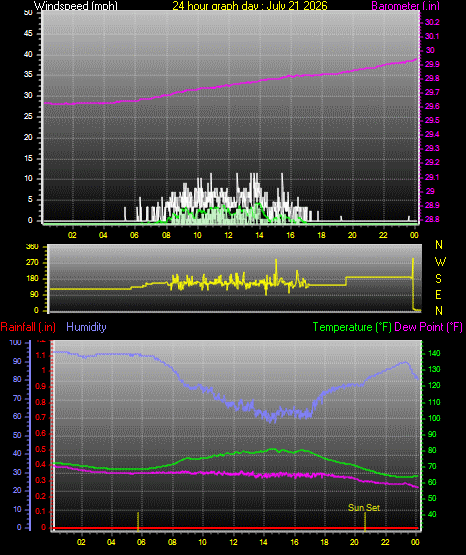The image size is (466, 555).
Task: Click the "28.8" barometer scale value
Action: point(432,219)
